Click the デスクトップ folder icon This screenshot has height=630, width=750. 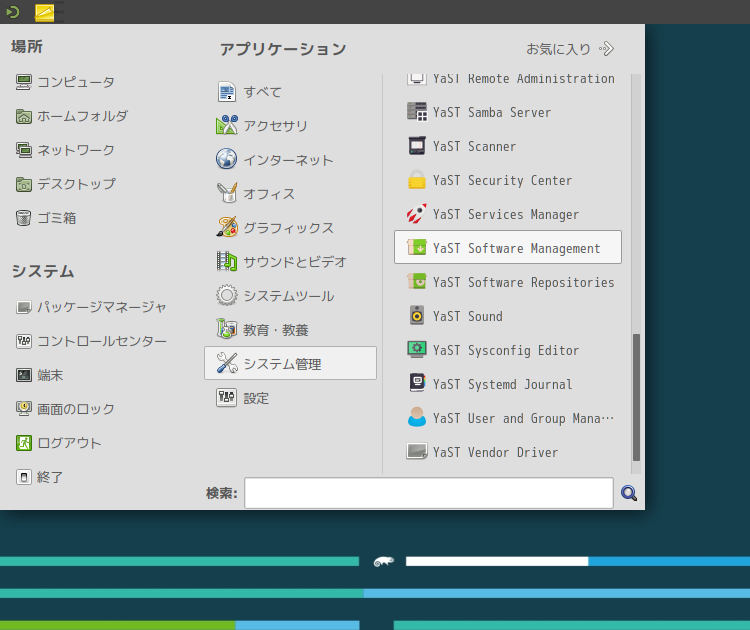(x=23, y=184)
